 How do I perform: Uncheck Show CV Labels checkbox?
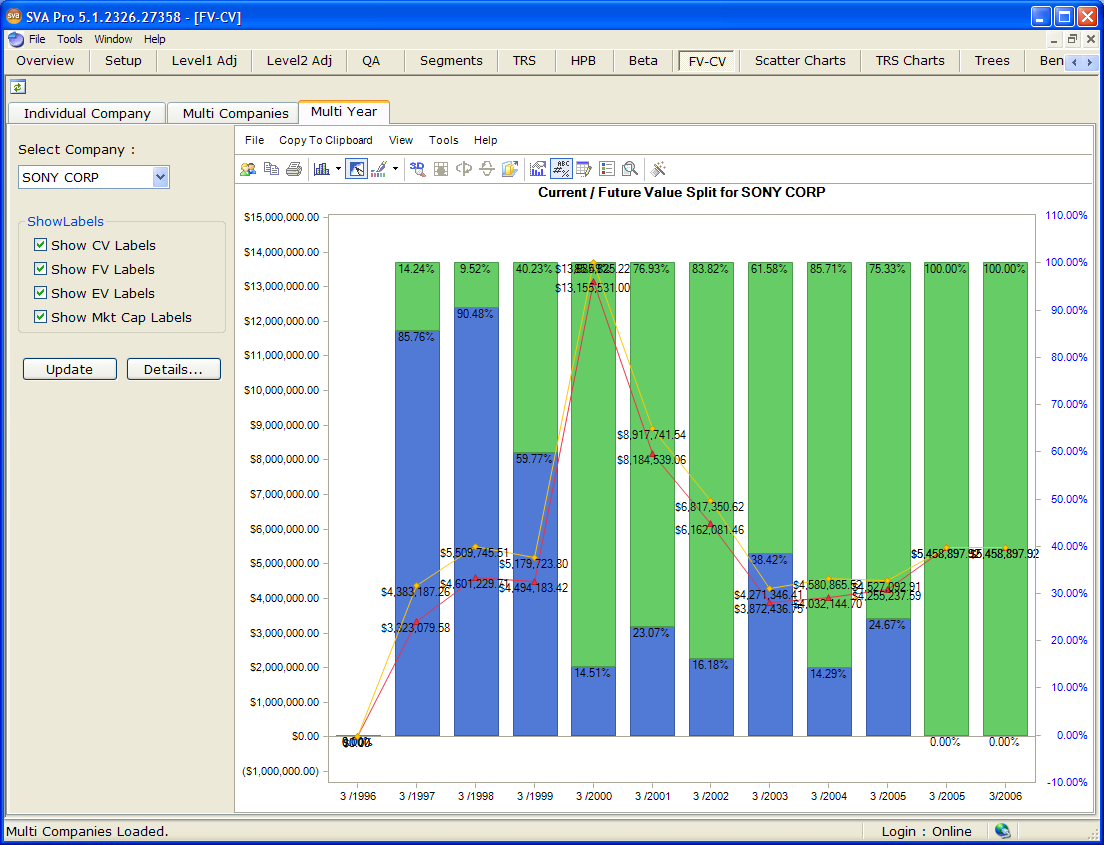click(41, 245)
